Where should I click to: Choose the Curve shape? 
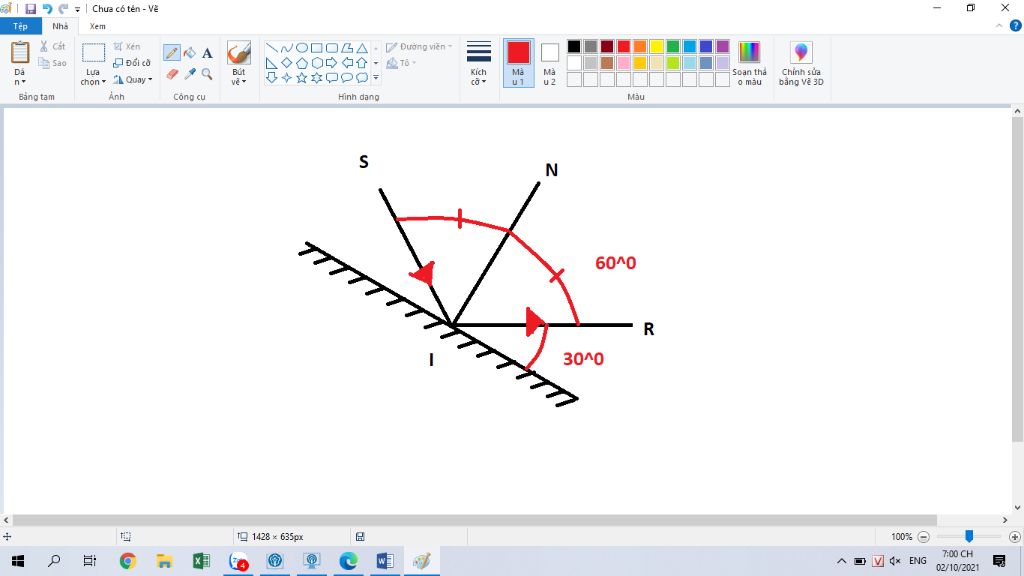(287, 48)
